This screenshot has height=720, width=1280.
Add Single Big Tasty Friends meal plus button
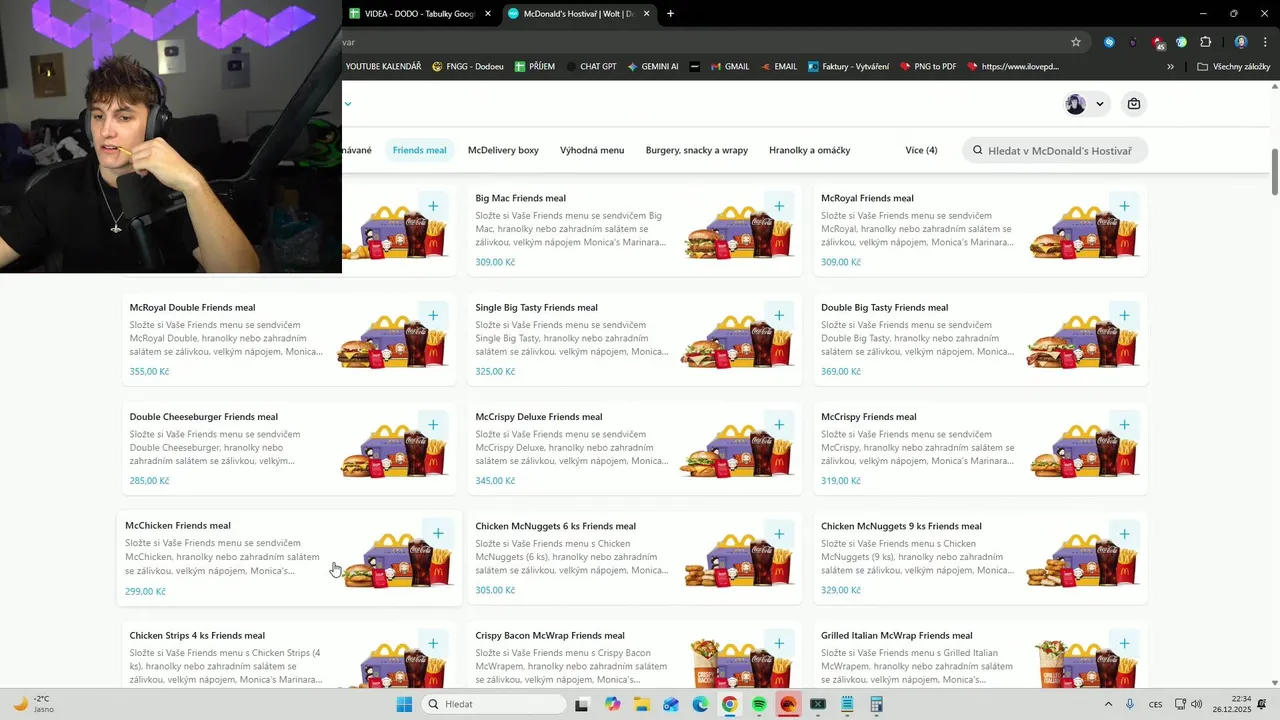(x=779, y=316)
